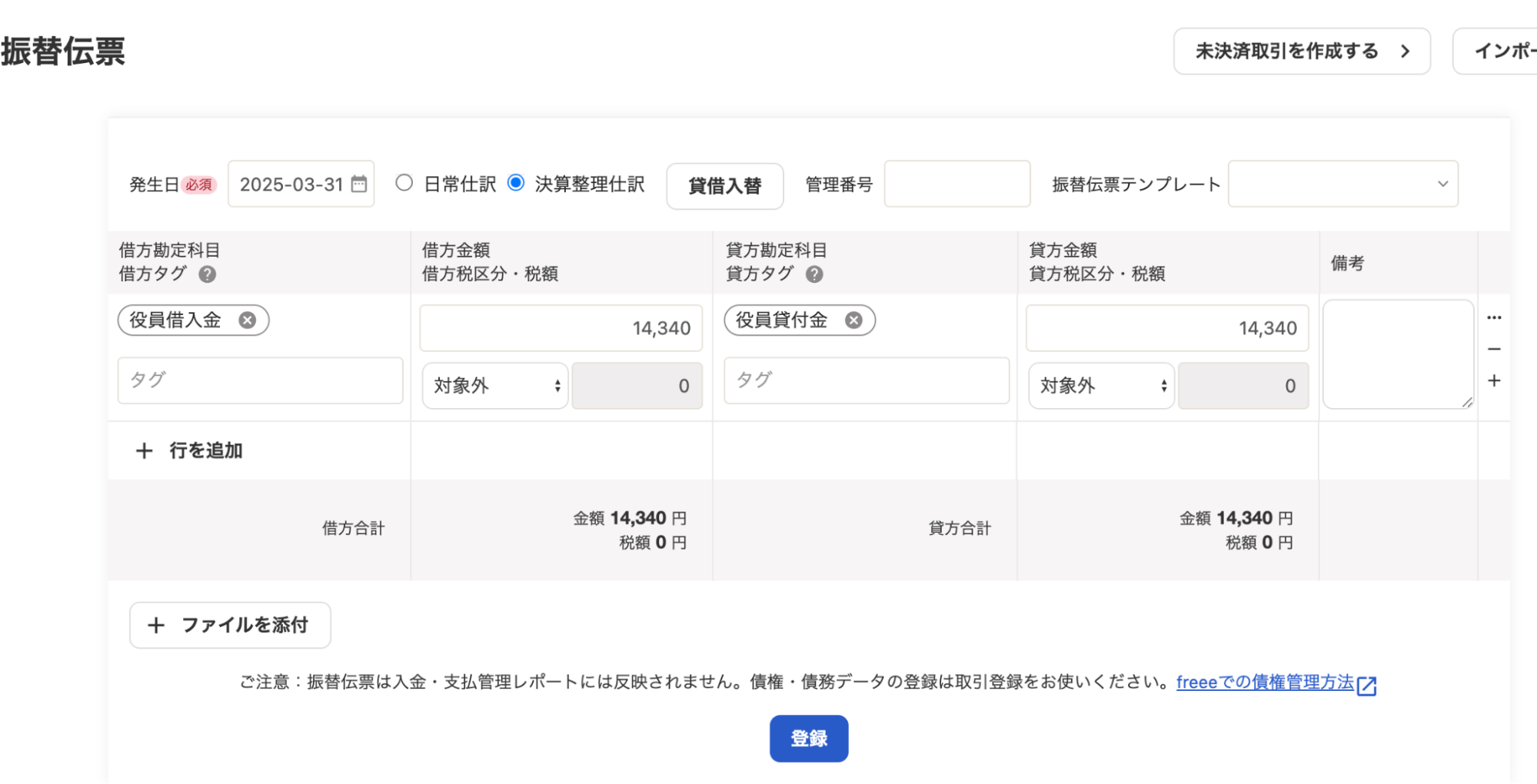
Task: Open help icon next to 貸方タグ
Action: pyautogui.click(x=814, y=274)
